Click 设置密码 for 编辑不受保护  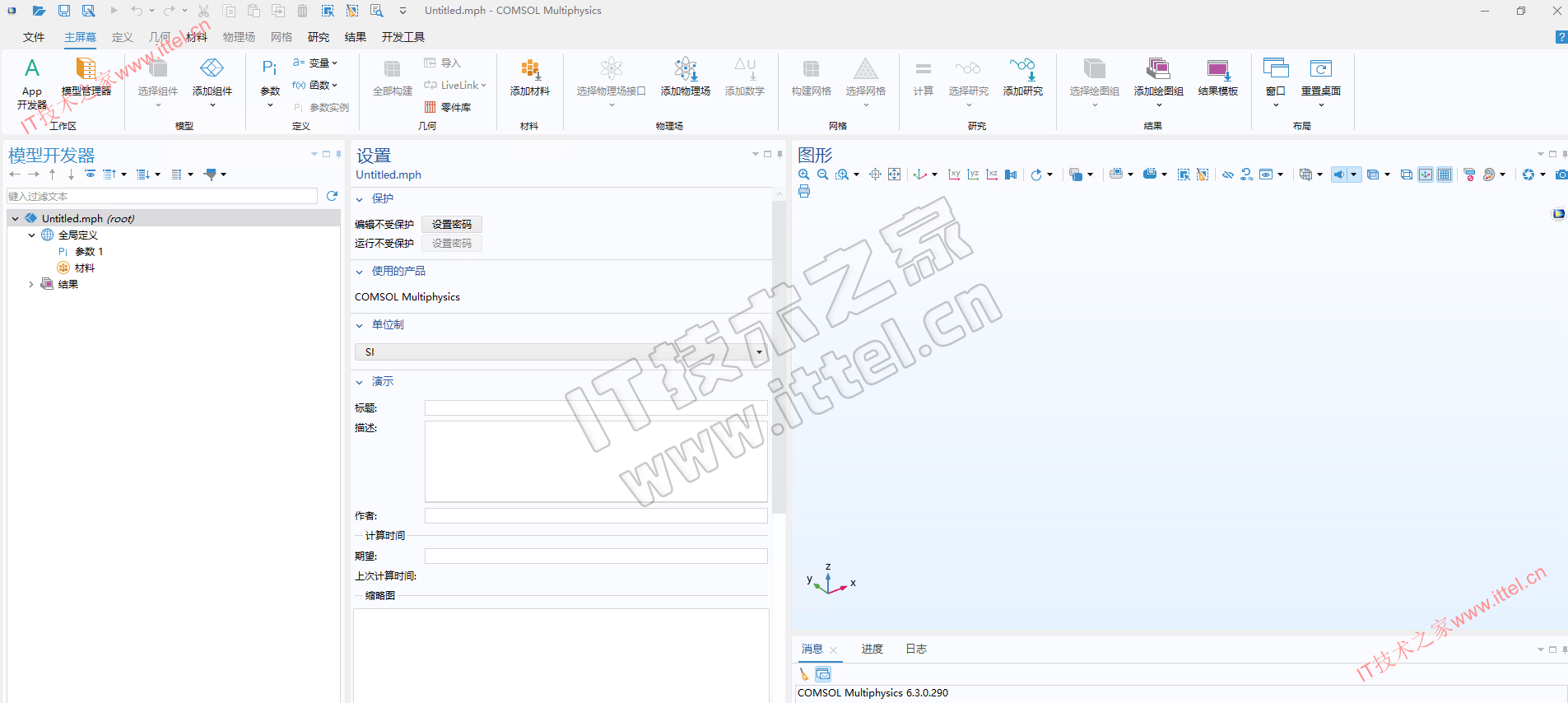click(x=452, y=224)
